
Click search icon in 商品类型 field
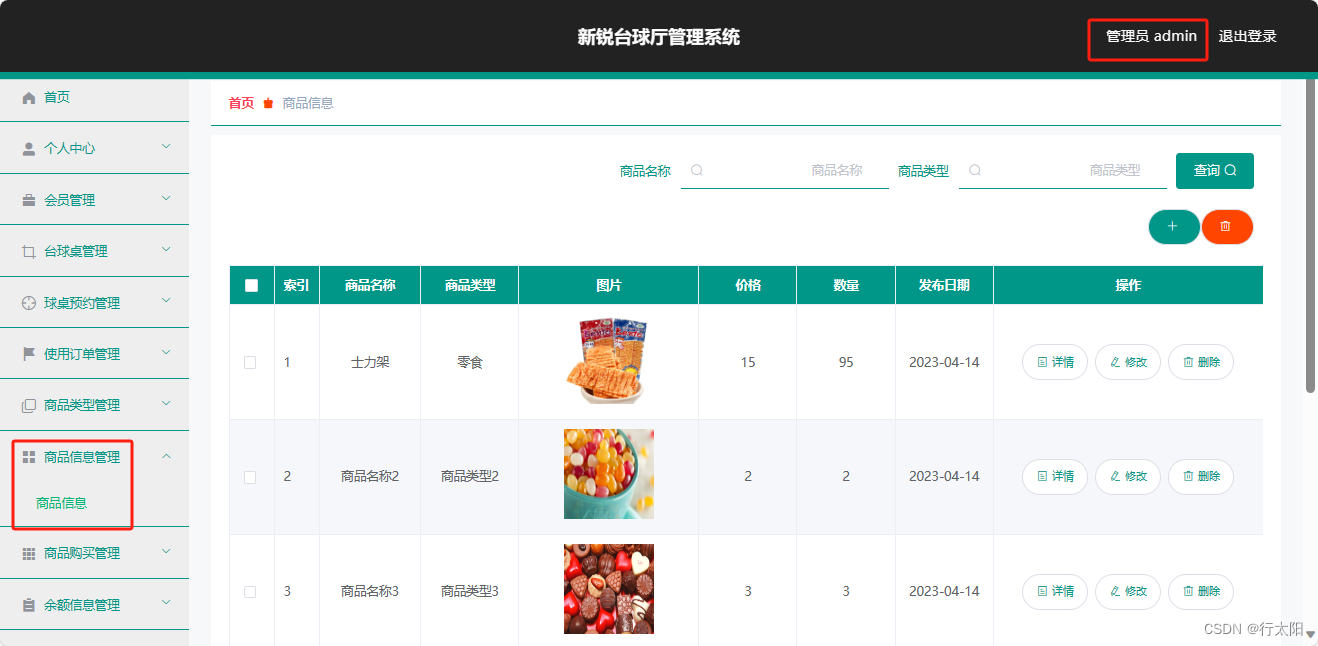[x=975, y=170]
